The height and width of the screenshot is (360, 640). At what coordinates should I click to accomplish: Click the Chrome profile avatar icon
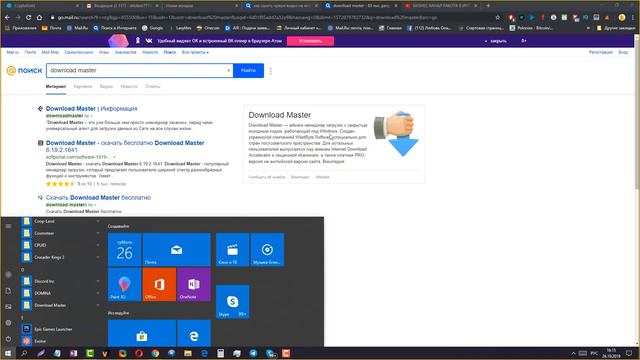[622, 18]
